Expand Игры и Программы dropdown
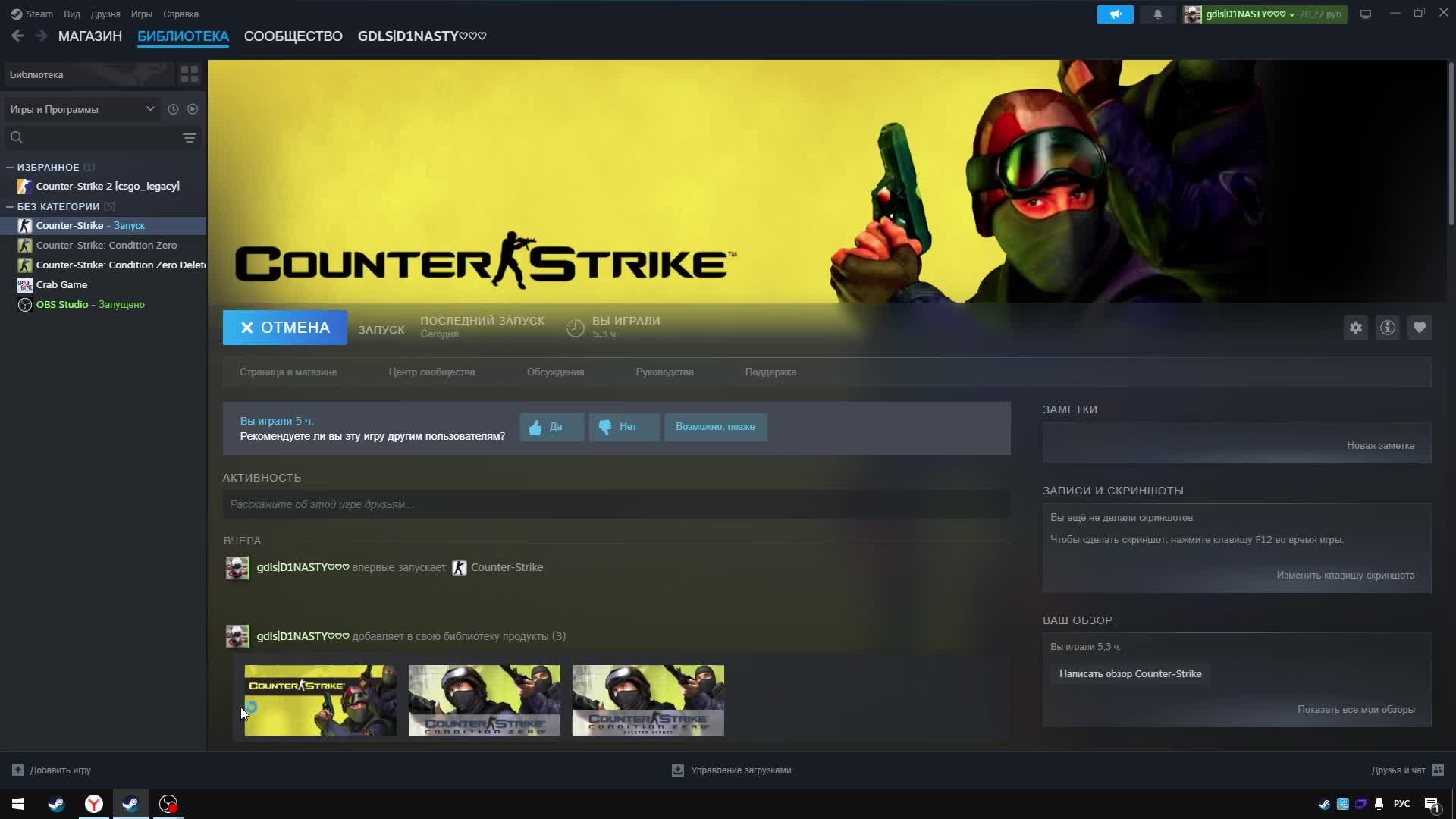 pyautogui.click(x=82, y=109)
